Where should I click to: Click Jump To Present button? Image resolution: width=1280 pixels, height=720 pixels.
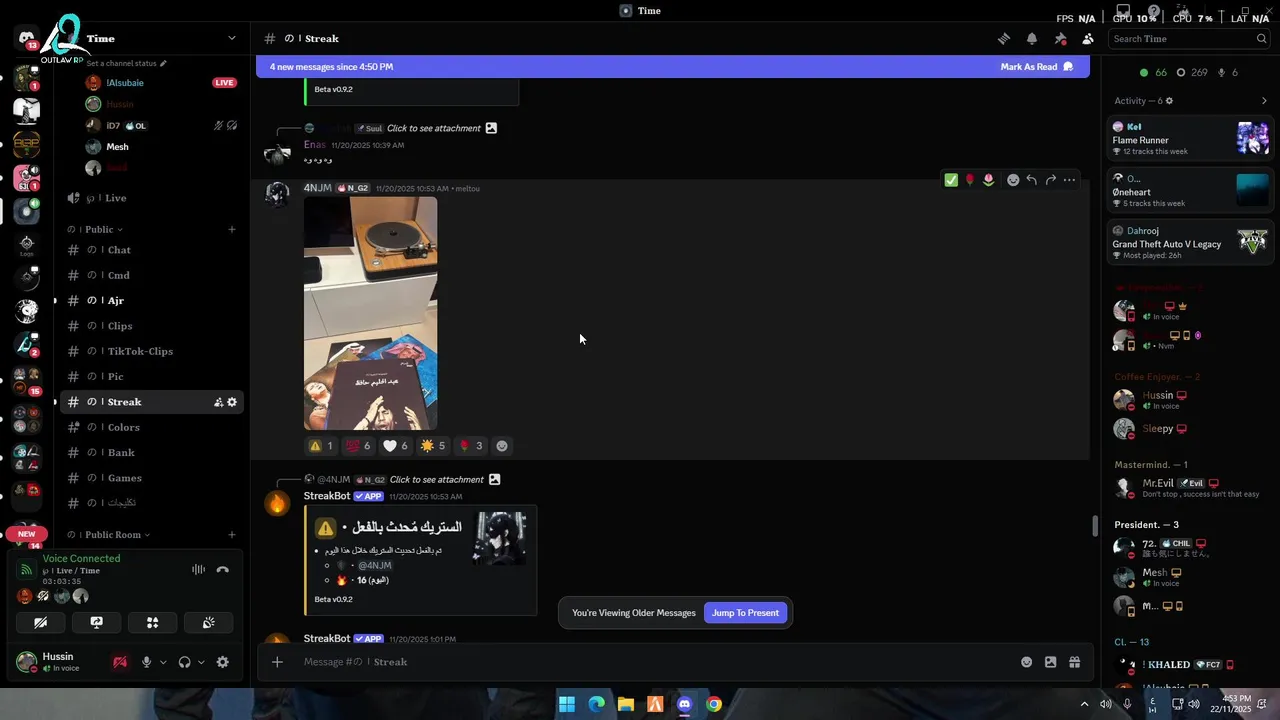745,613
